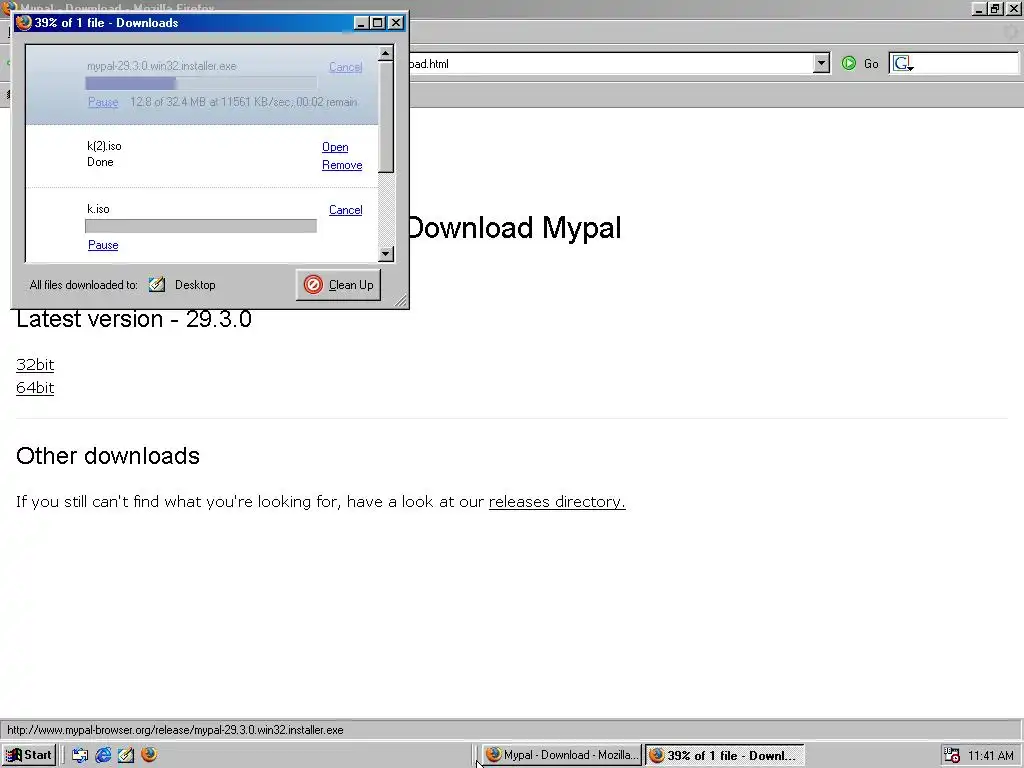Viewport: 1024px width, 768px height.
Task: Click the Download Mypal page heading
Action: [515, 228]
